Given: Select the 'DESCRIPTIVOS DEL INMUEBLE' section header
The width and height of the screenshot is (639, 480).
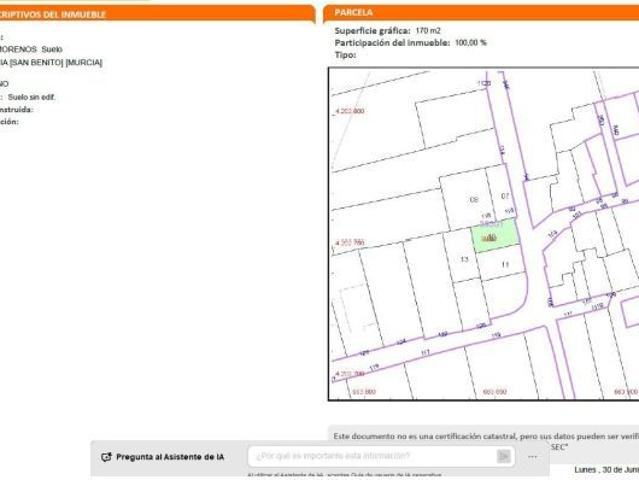Looking at the screenshot, I should [53, 15].
